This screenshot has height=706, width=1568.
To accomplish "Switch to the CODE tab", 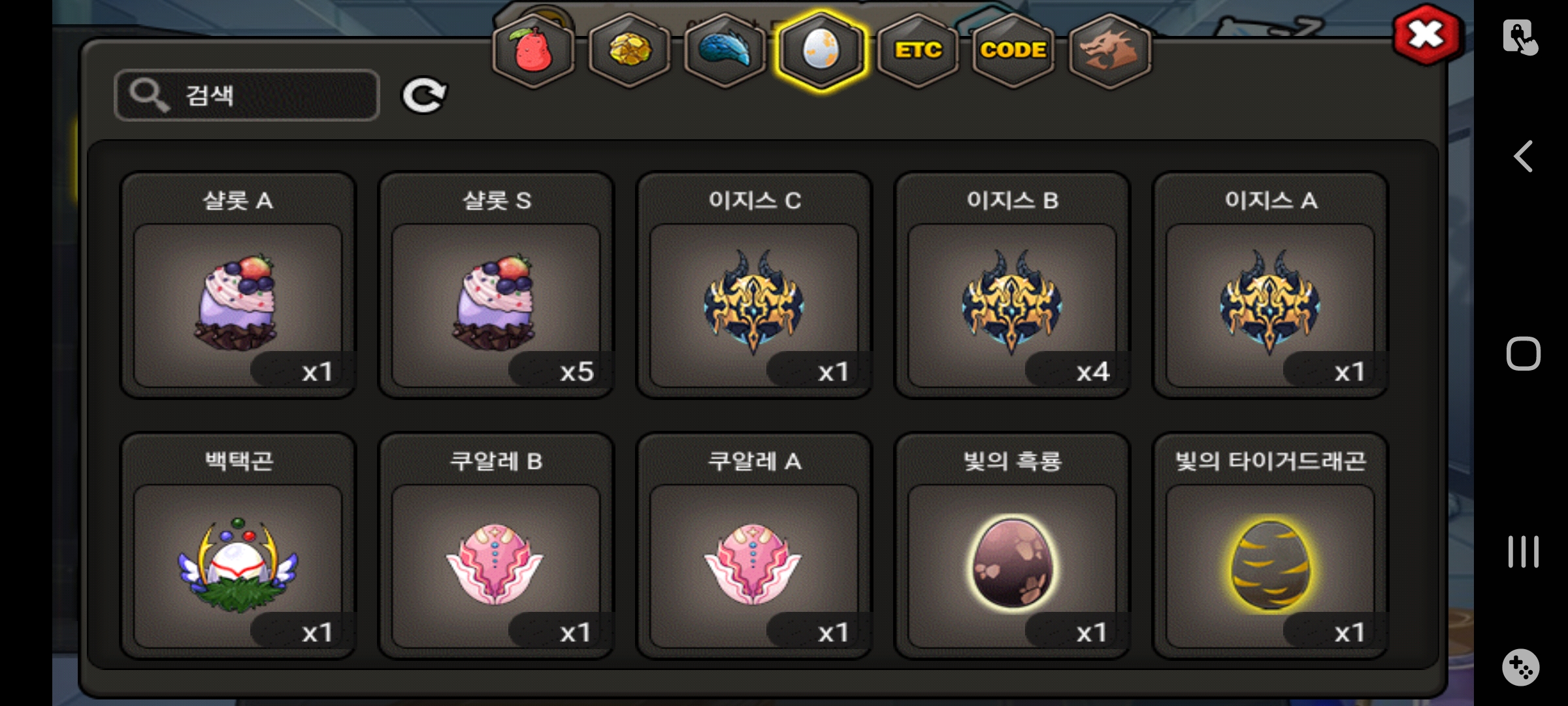I will [x=1013, y=51].
